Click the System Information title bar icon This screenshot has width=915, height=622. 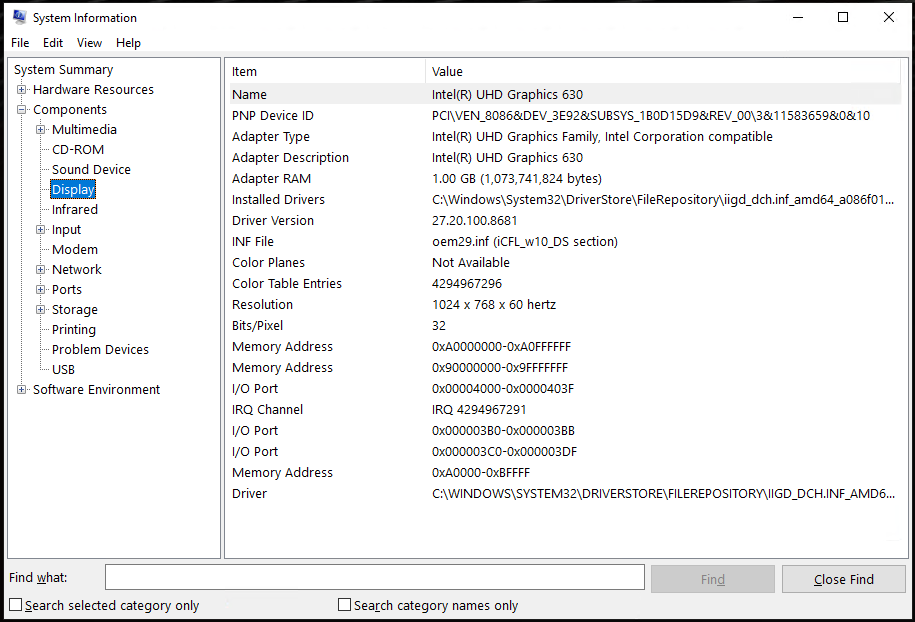point(19,17)
